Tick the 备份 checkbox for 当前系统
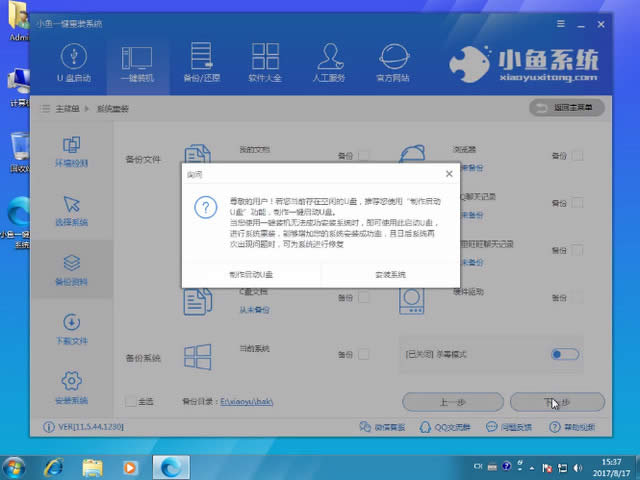Screen dimensions: 640x480 (x=364, y=354)
